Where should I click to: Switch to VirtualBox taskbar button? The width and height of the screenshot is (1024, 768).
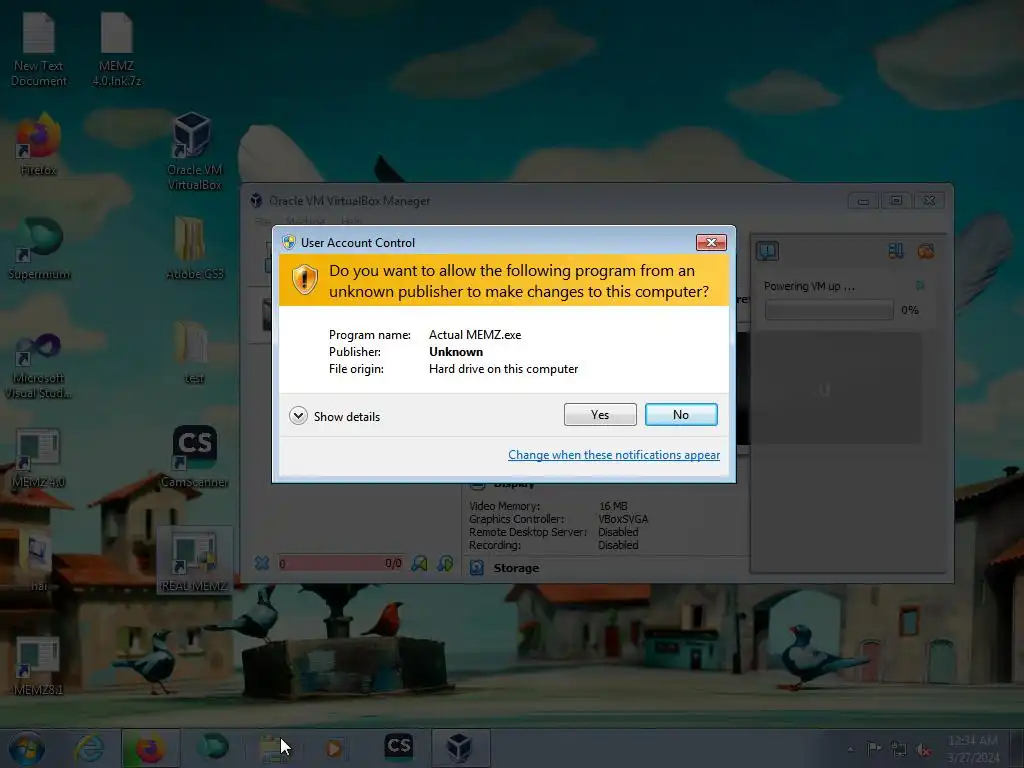[460, 748]
